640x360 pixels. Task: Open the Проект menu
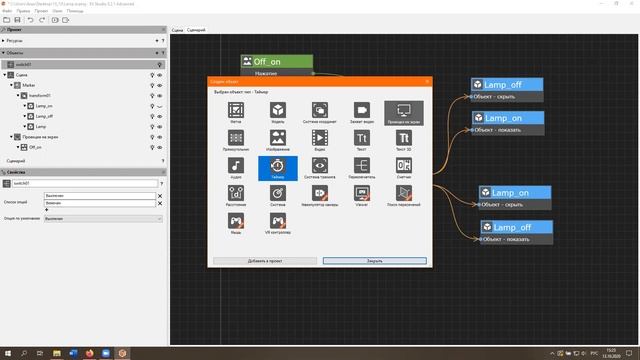tap(41, 11)
